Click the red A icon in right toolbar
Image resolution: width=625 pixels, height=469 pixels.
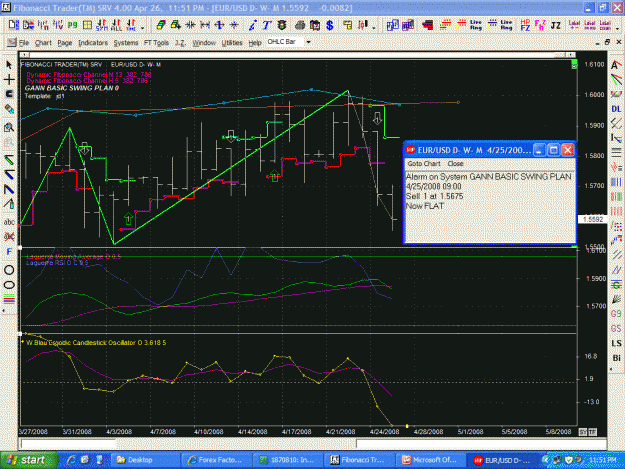click(x=616, y=65)
